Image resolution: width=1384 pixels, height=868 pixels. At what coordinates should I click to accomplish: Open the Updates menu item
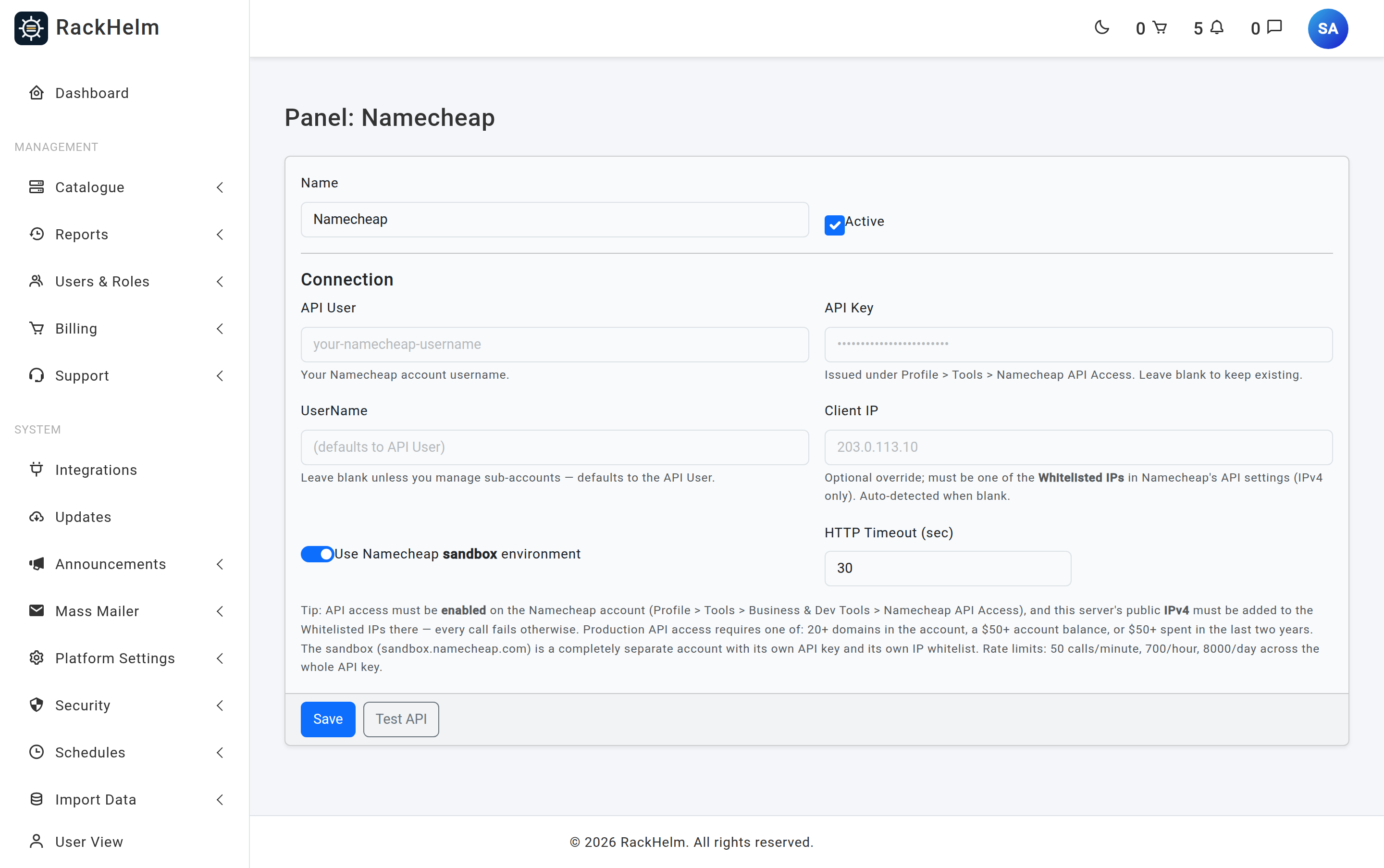(x=124, y=517)
